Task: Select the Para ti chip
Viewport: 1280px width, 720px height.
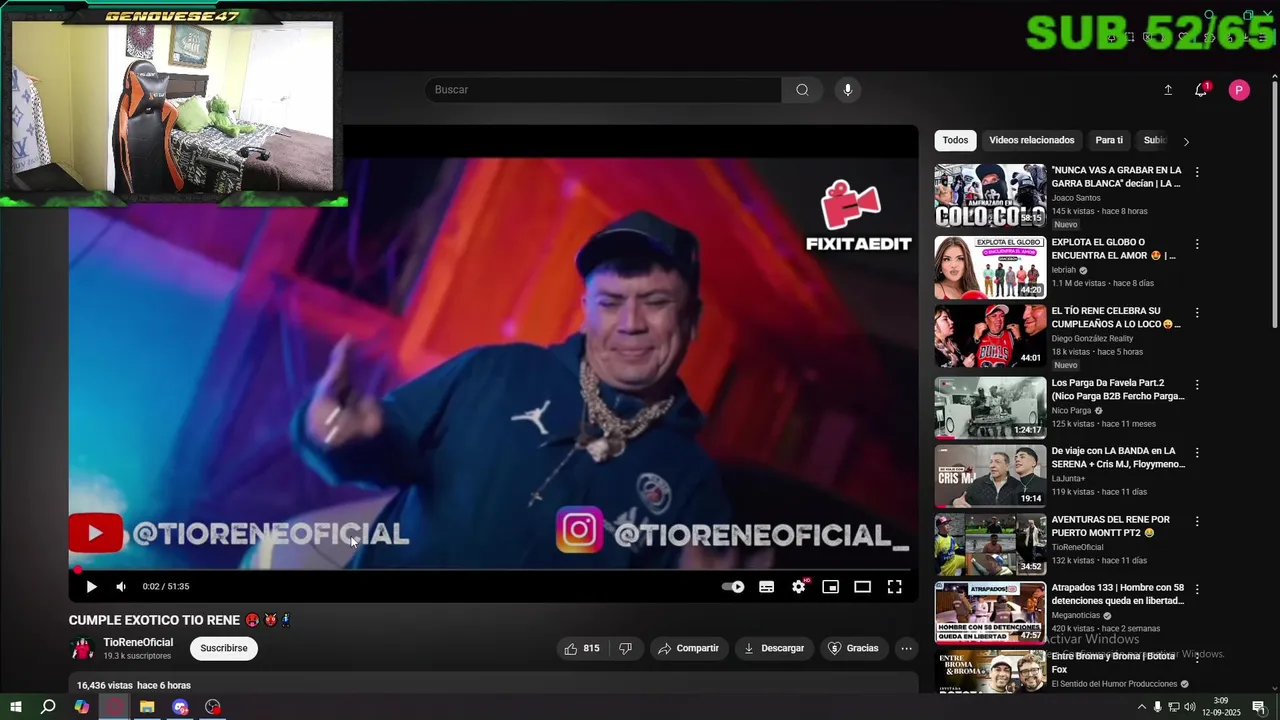Action: coord(1109,141)
